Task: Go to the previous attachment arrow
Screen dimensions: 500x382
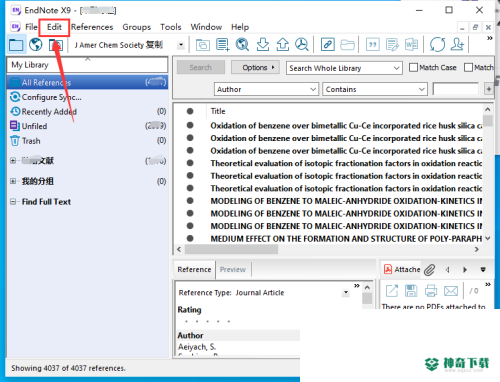Action: coord(448,270)
